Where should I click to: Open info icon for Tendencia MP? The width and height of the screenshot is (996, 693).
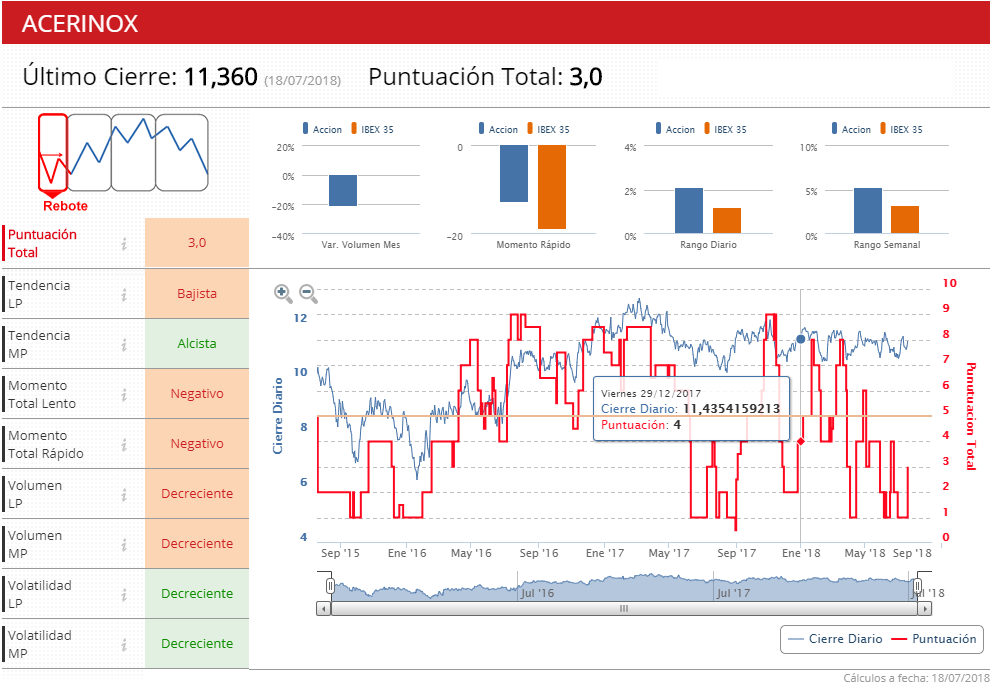pos(124,345)
